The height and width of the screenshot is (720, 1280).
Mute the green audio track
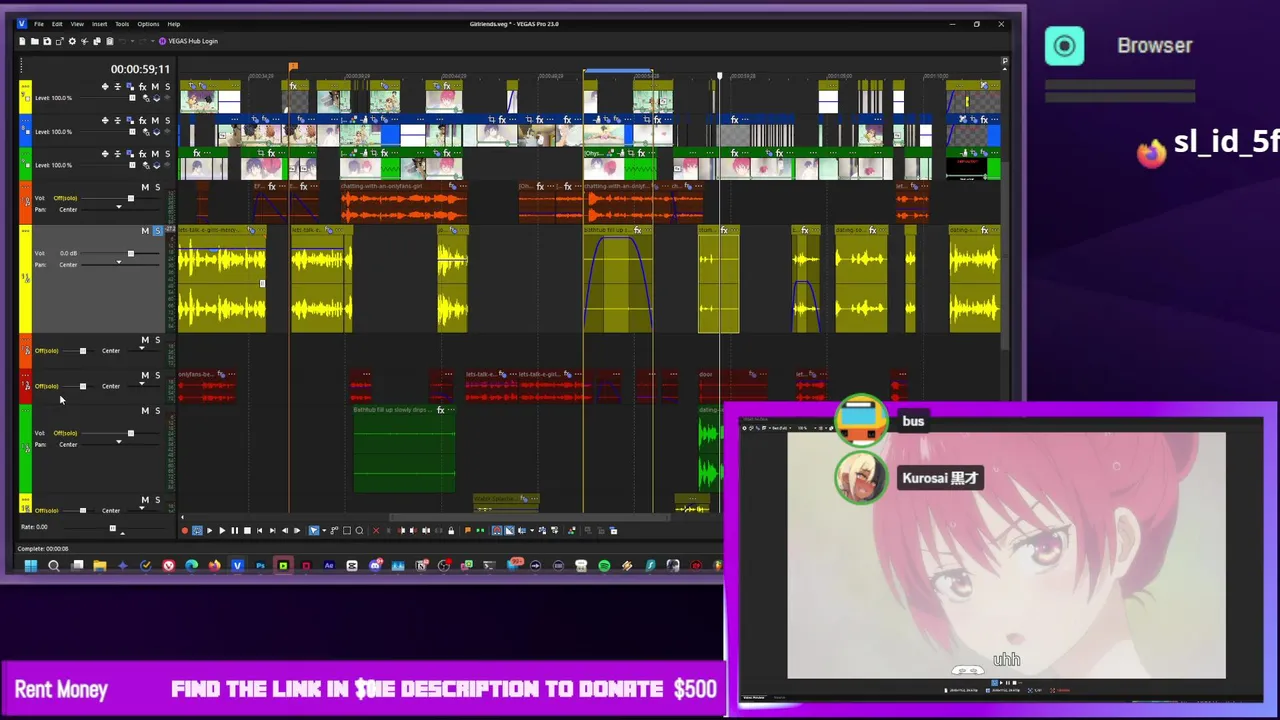coord(145,410)
